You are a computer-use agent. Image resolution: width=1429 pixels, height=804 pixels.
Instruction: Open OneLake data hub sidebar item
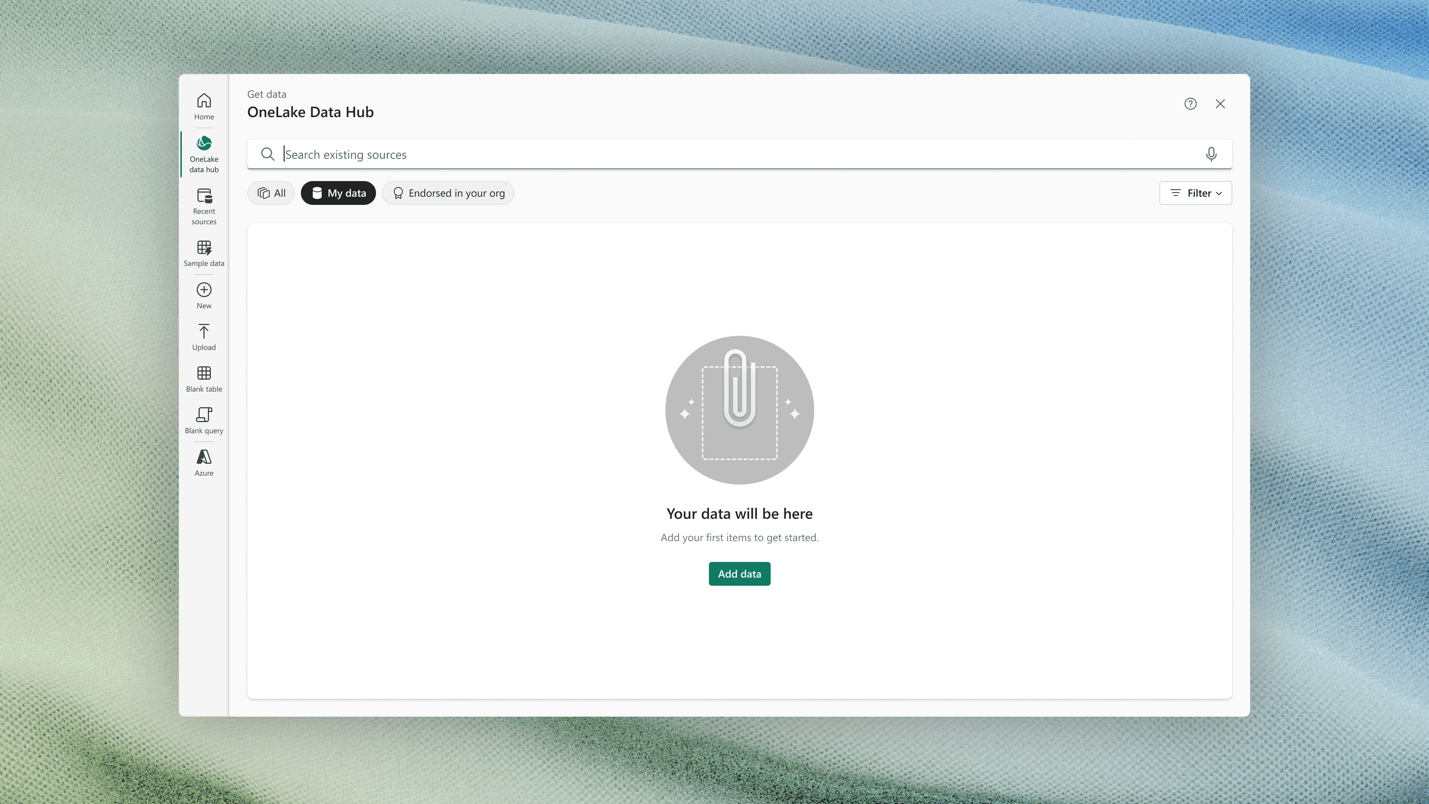click(204, 155)
